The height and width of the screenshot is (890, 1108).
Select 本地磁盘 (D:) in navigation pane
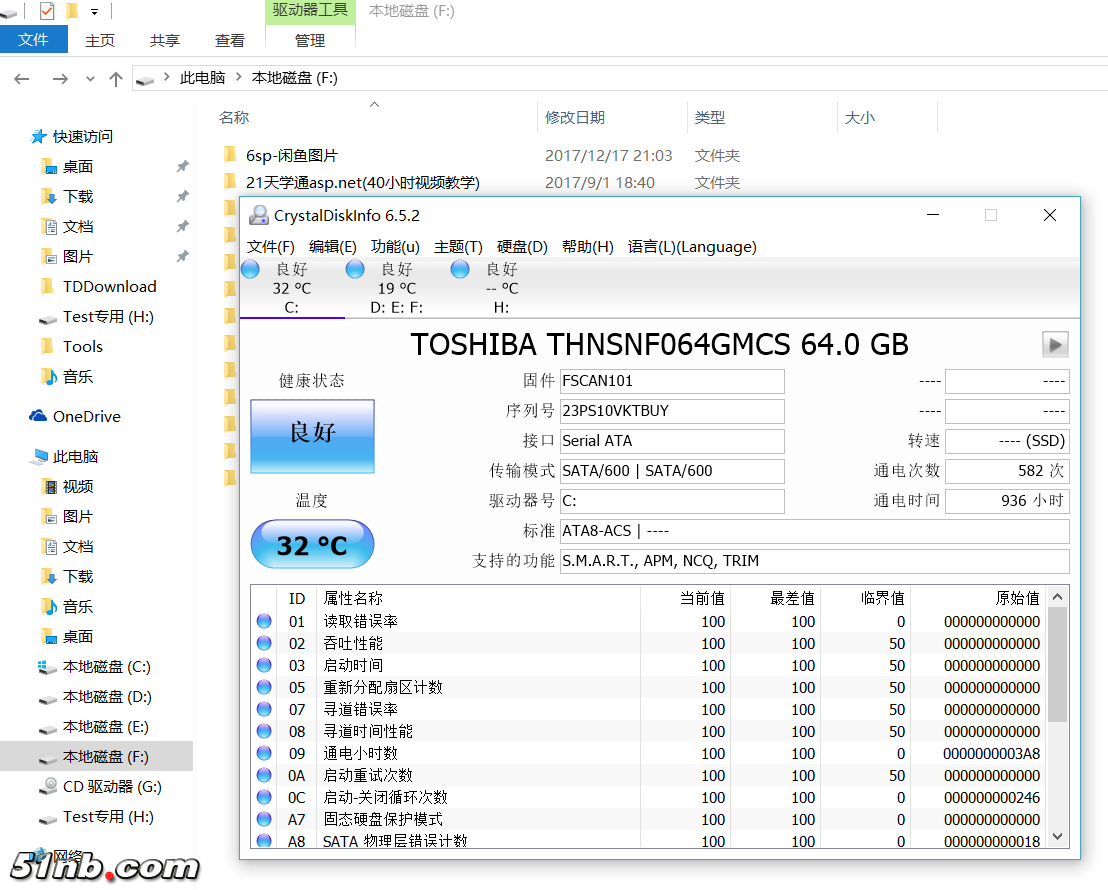[107, 697]
